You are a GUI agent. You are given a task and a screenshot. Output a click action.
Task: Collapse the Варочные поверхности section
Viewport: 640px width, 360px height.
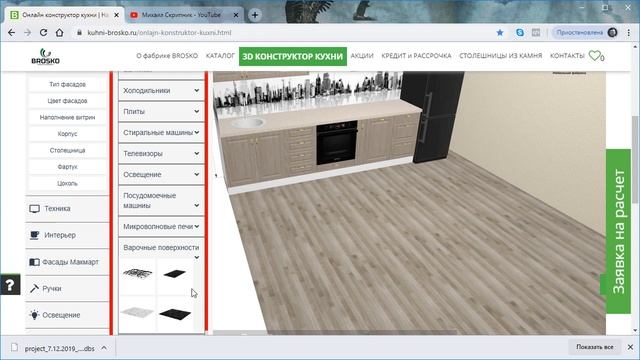(x=161, y=248)
